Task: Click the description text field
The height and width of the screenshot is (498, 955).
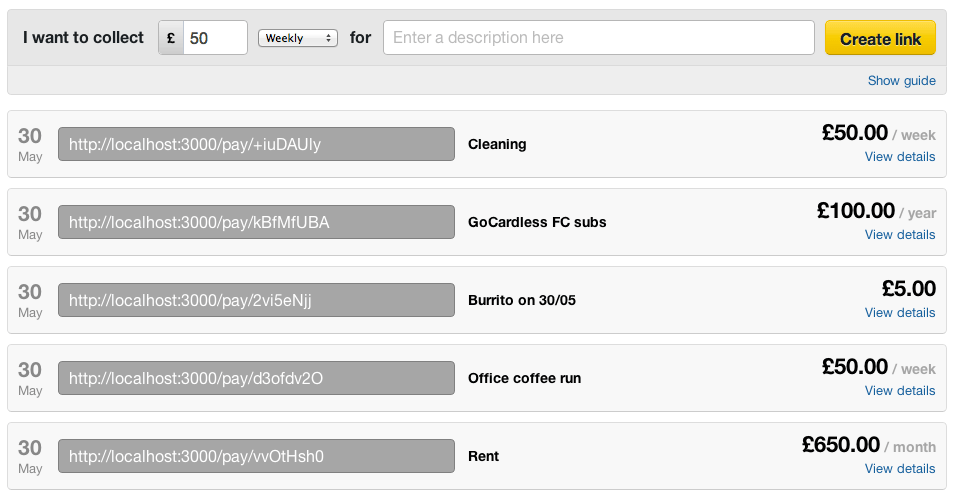Action: [x=598, y=38]
